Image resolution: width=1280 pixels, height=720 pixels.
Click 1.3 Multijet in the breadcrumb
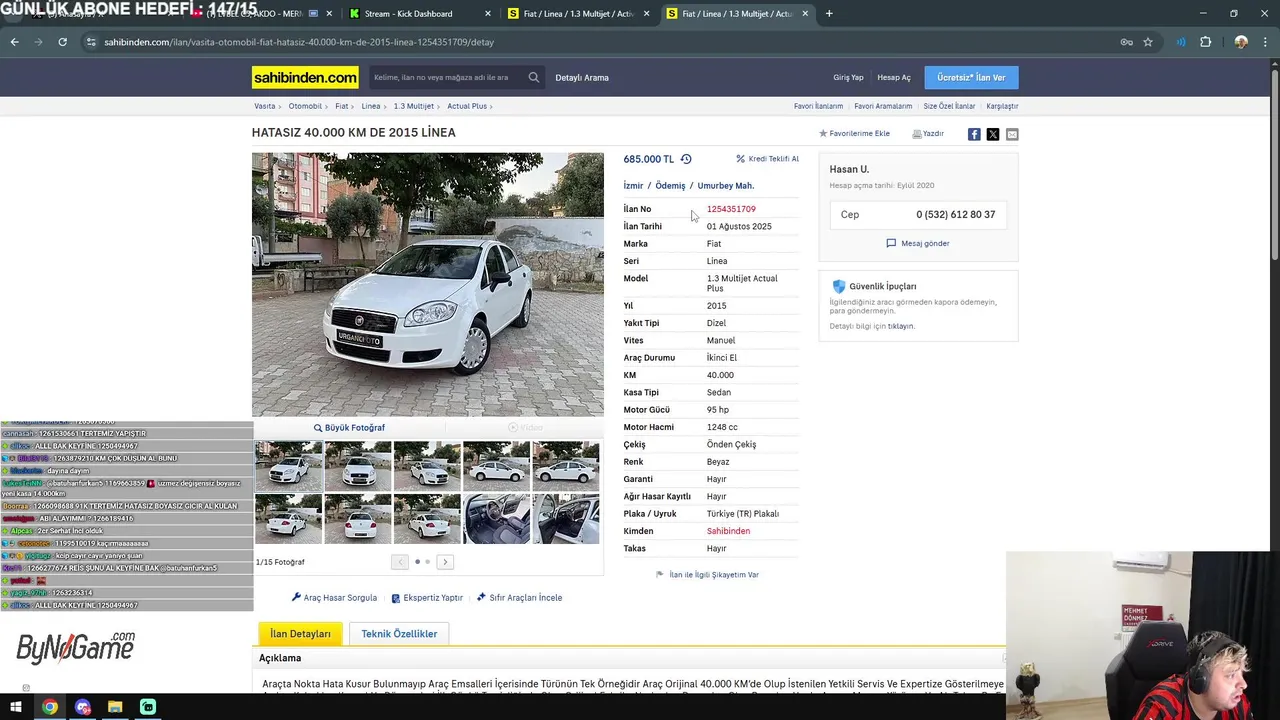click(414, 106)
